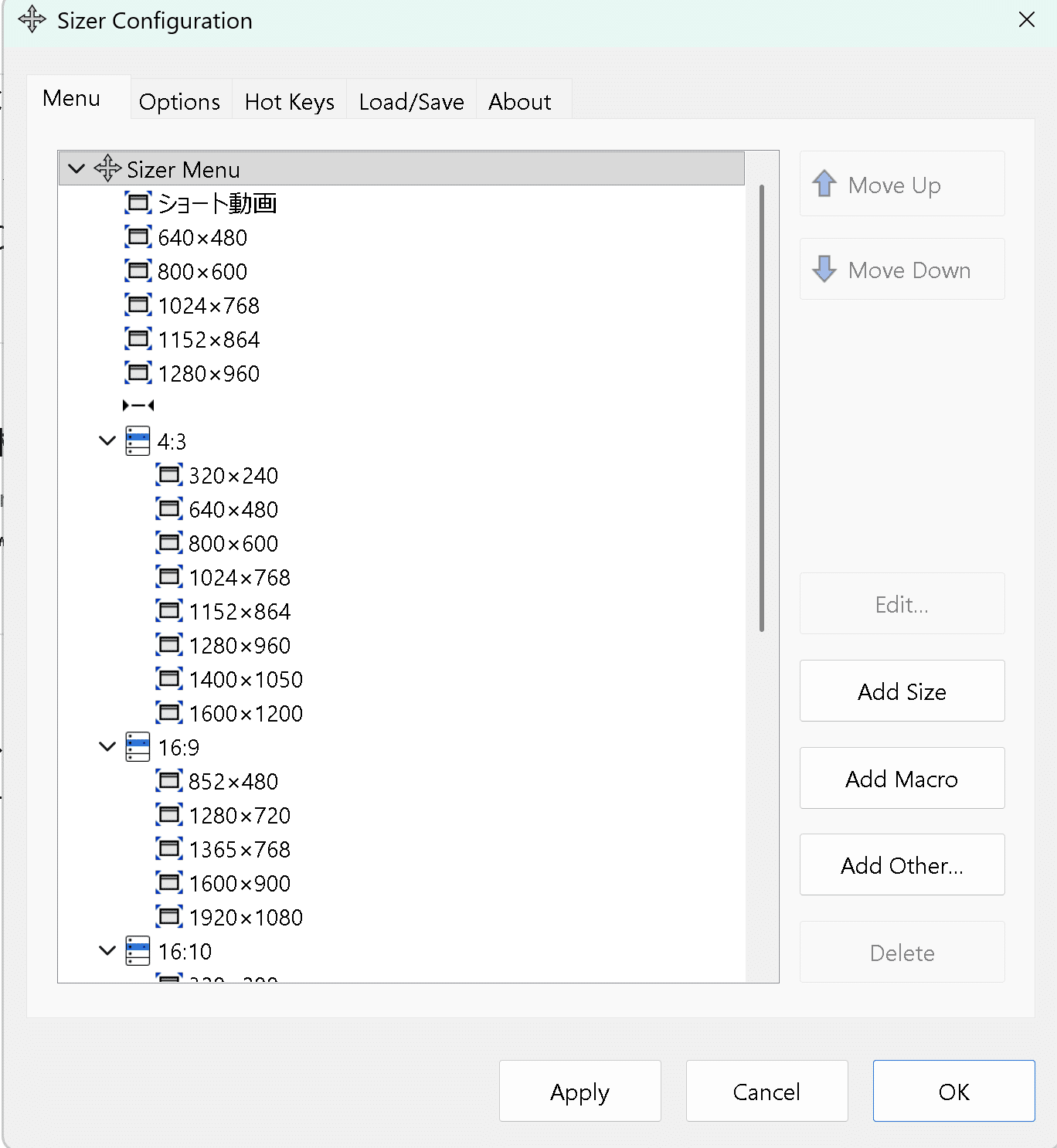This screenshot has height=1148, width=1057.
Task: Confirm with the OK button
Action: 954,1091
